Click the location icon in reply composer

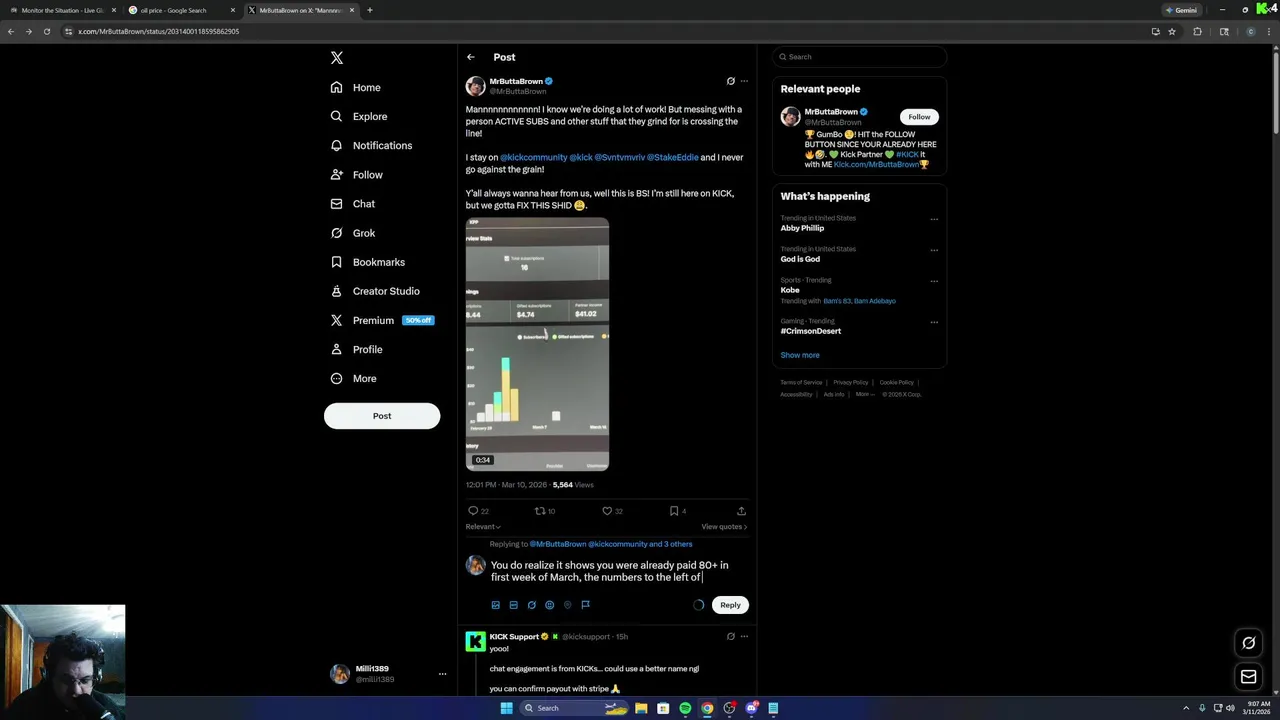coord(567,605)
